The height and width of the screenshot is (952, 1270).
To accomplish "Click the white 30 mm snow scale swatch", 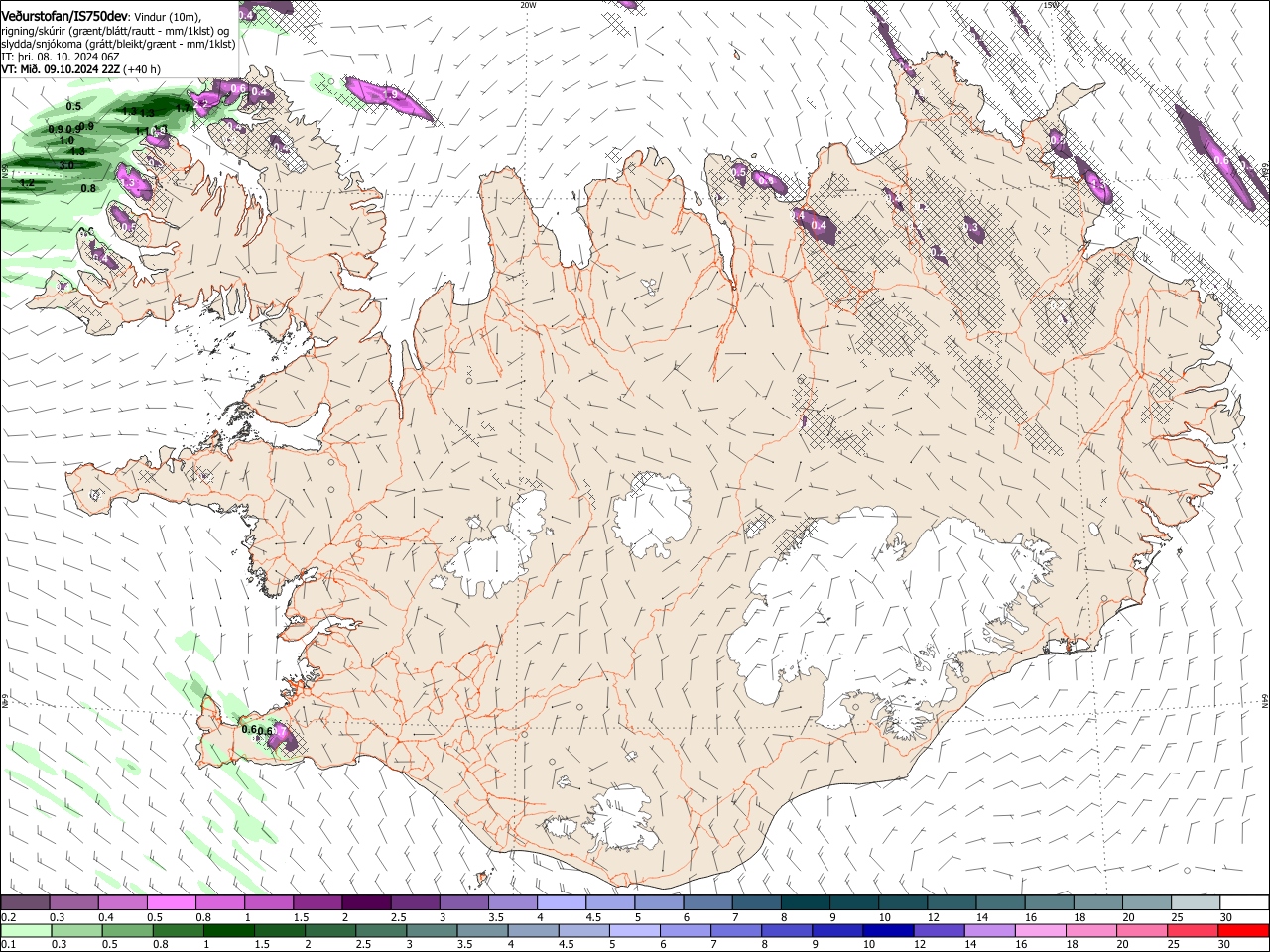I will (1244, 902).
